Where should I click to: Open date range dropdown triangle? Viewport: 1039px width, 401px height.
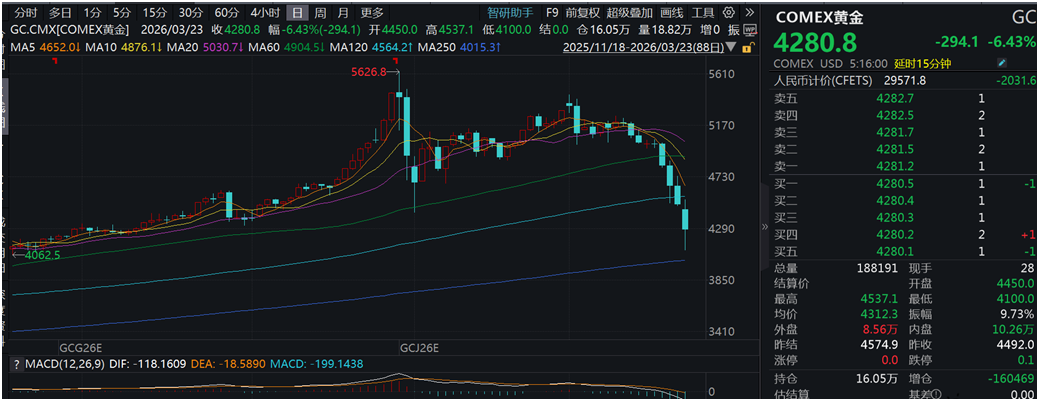click(x=731, y=48)
